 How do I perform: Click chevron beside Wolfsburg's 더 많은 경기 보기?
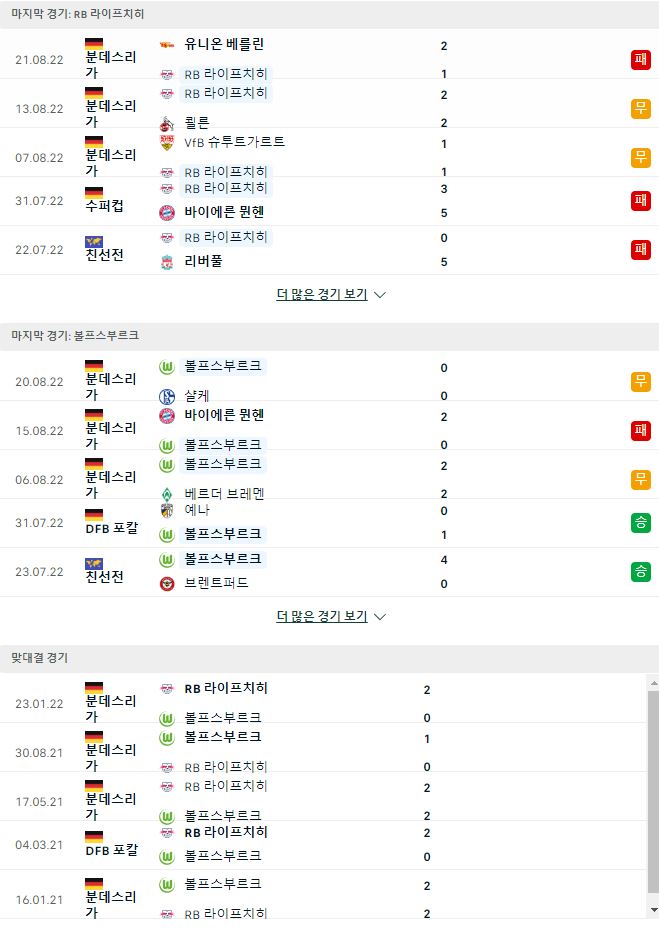click(x=380, y=617)
